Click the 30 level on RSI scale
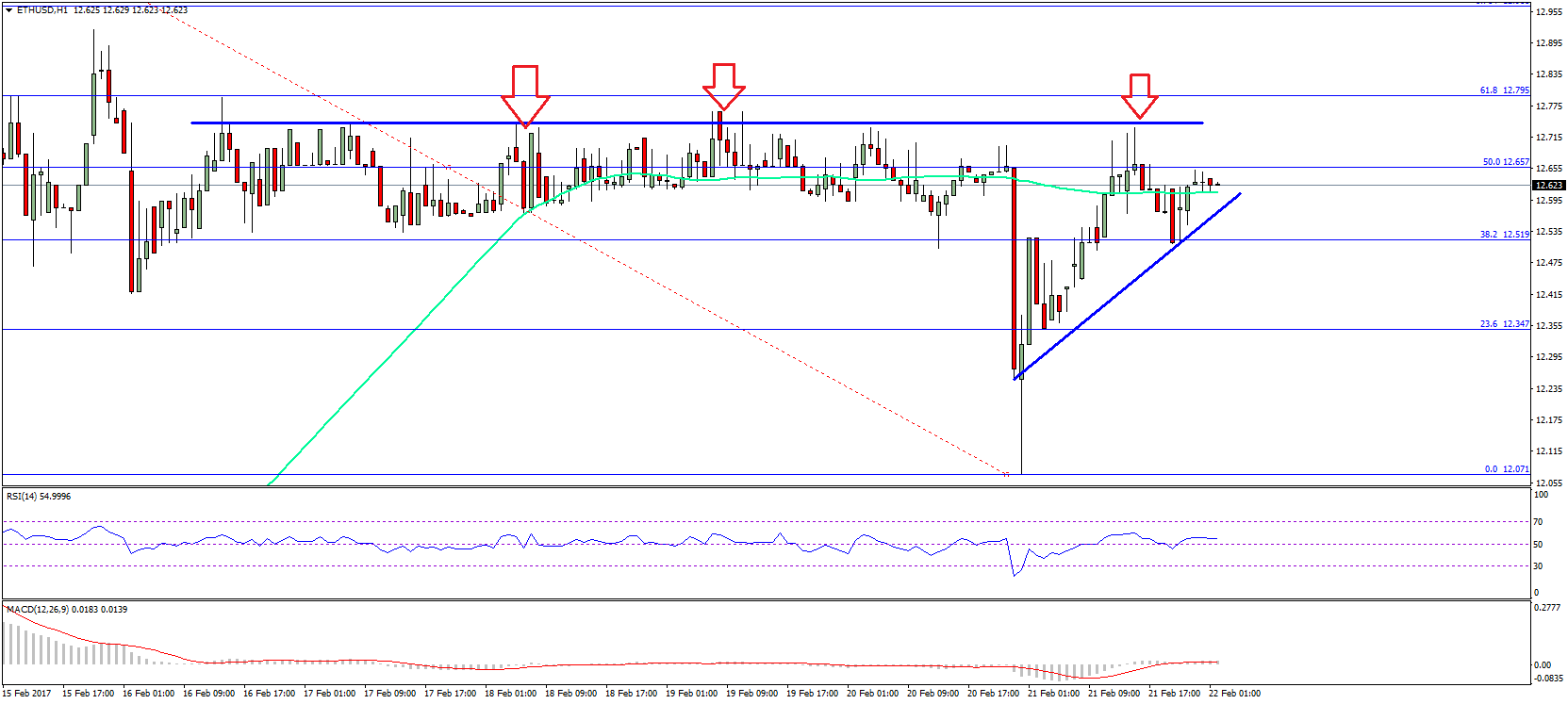This screenshot has width=1568, height=704. pyautogui.click(x=1539, y=566)
